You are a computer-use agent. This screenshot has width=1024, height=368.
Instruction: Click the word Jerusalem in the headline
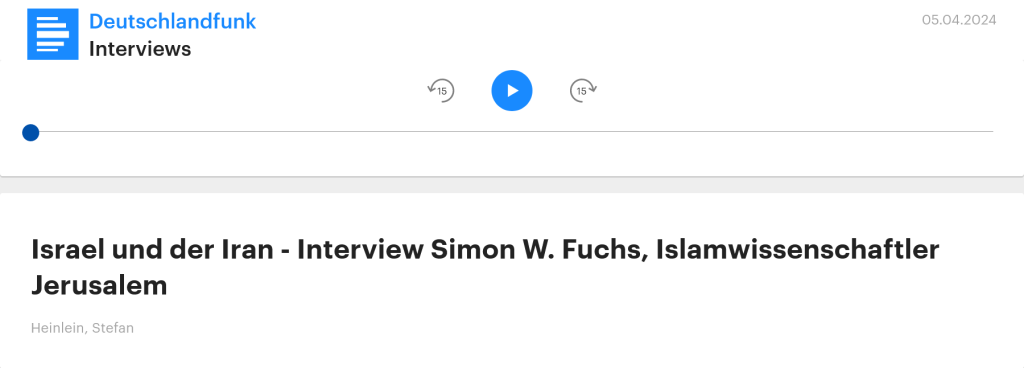pos(99,286)
